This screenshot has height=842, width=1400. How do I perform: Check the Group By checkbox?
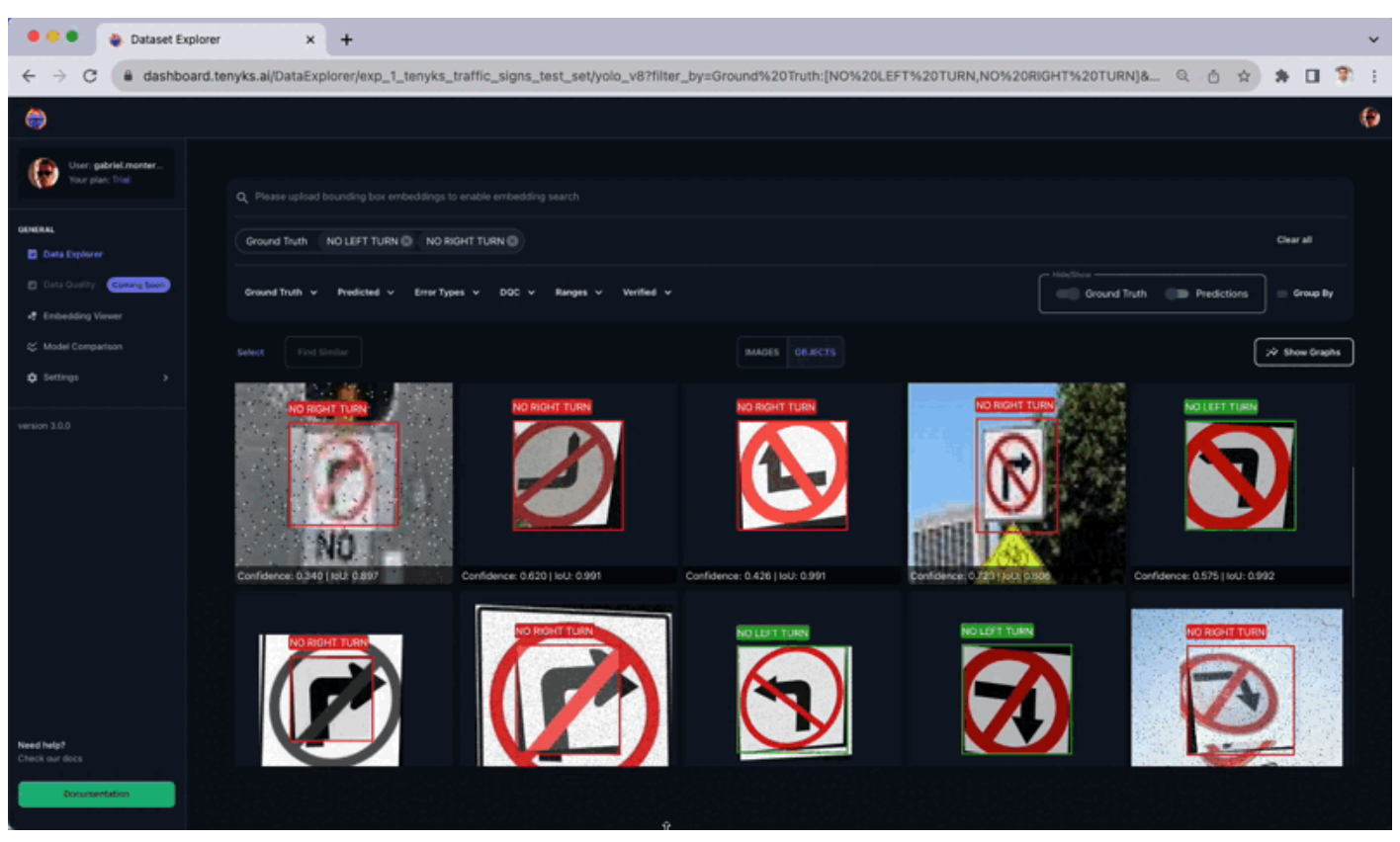(x=1284, y=294)
